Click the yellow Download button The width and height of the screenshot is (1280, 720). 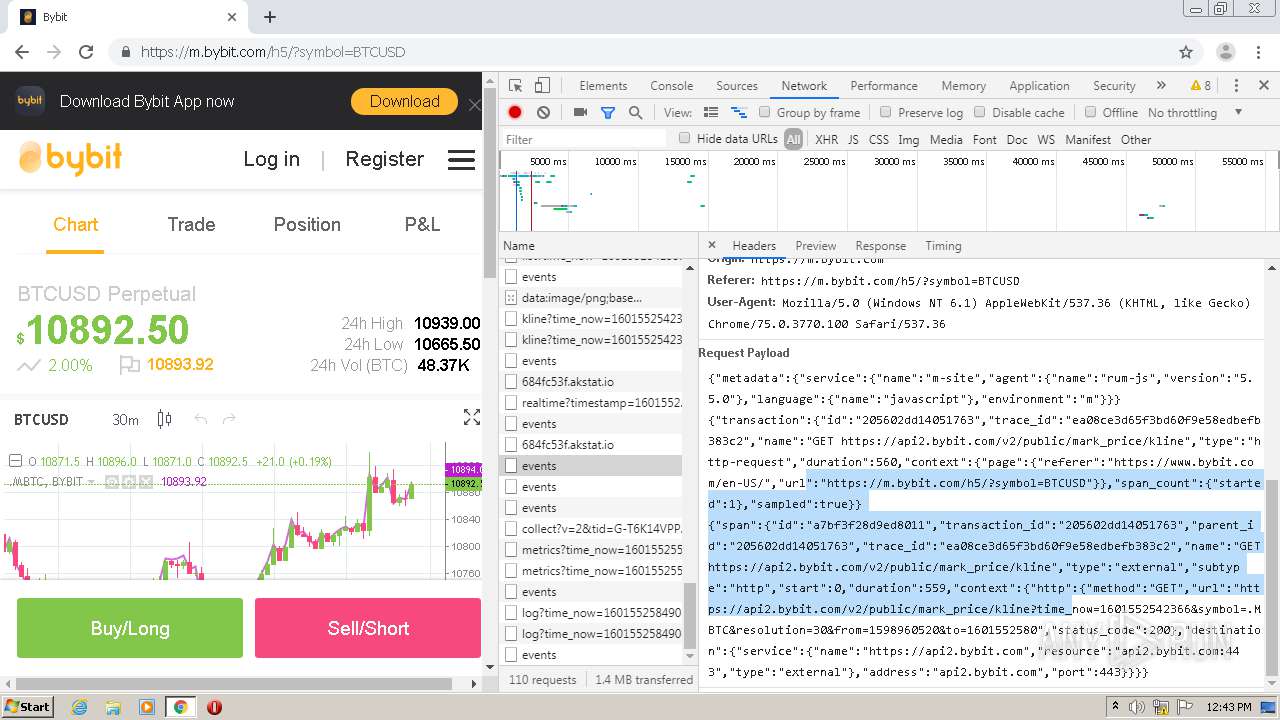click(404, 101)
